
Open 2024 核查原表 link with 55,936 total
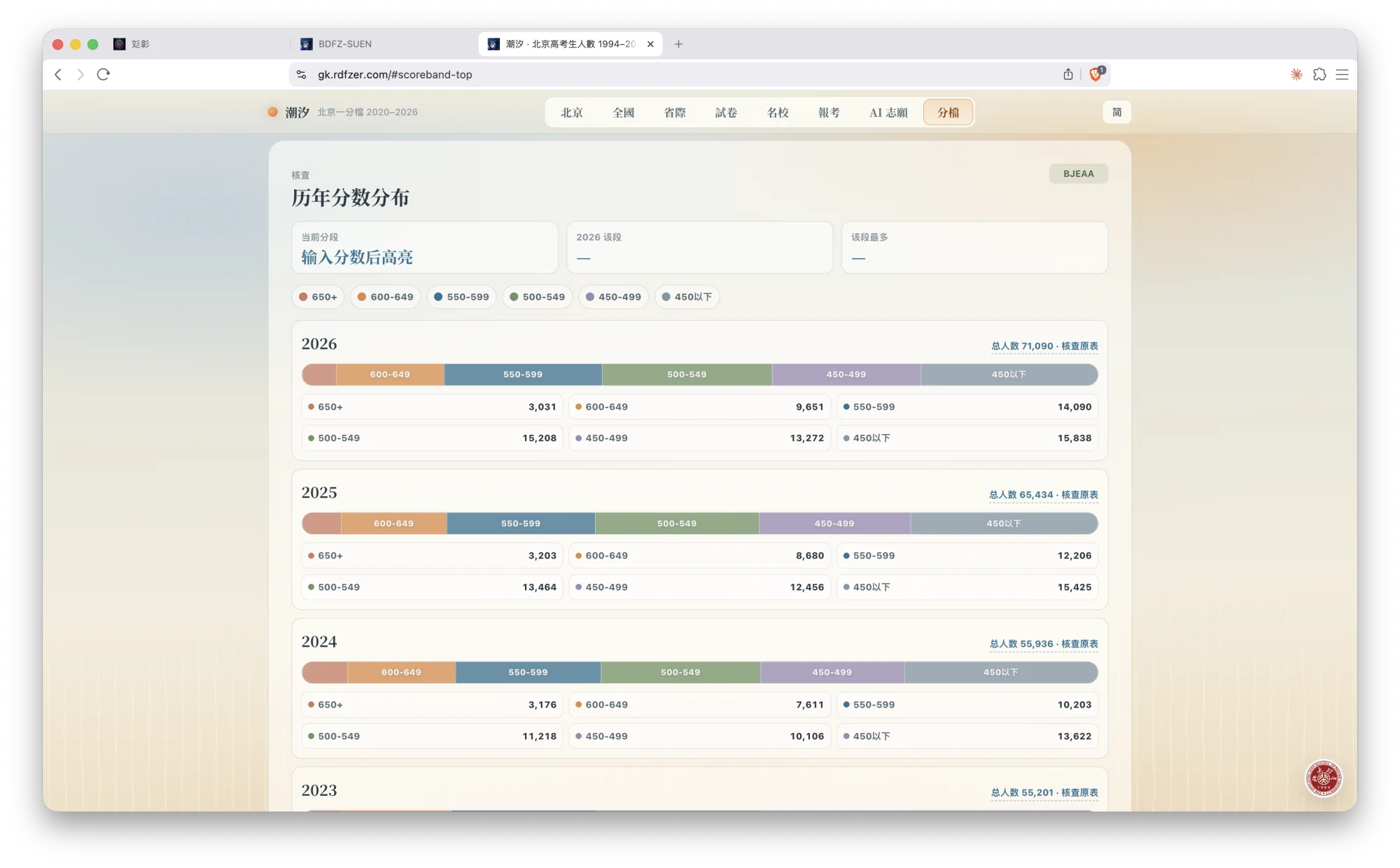pyautogui.click(x=1044, y=644)
